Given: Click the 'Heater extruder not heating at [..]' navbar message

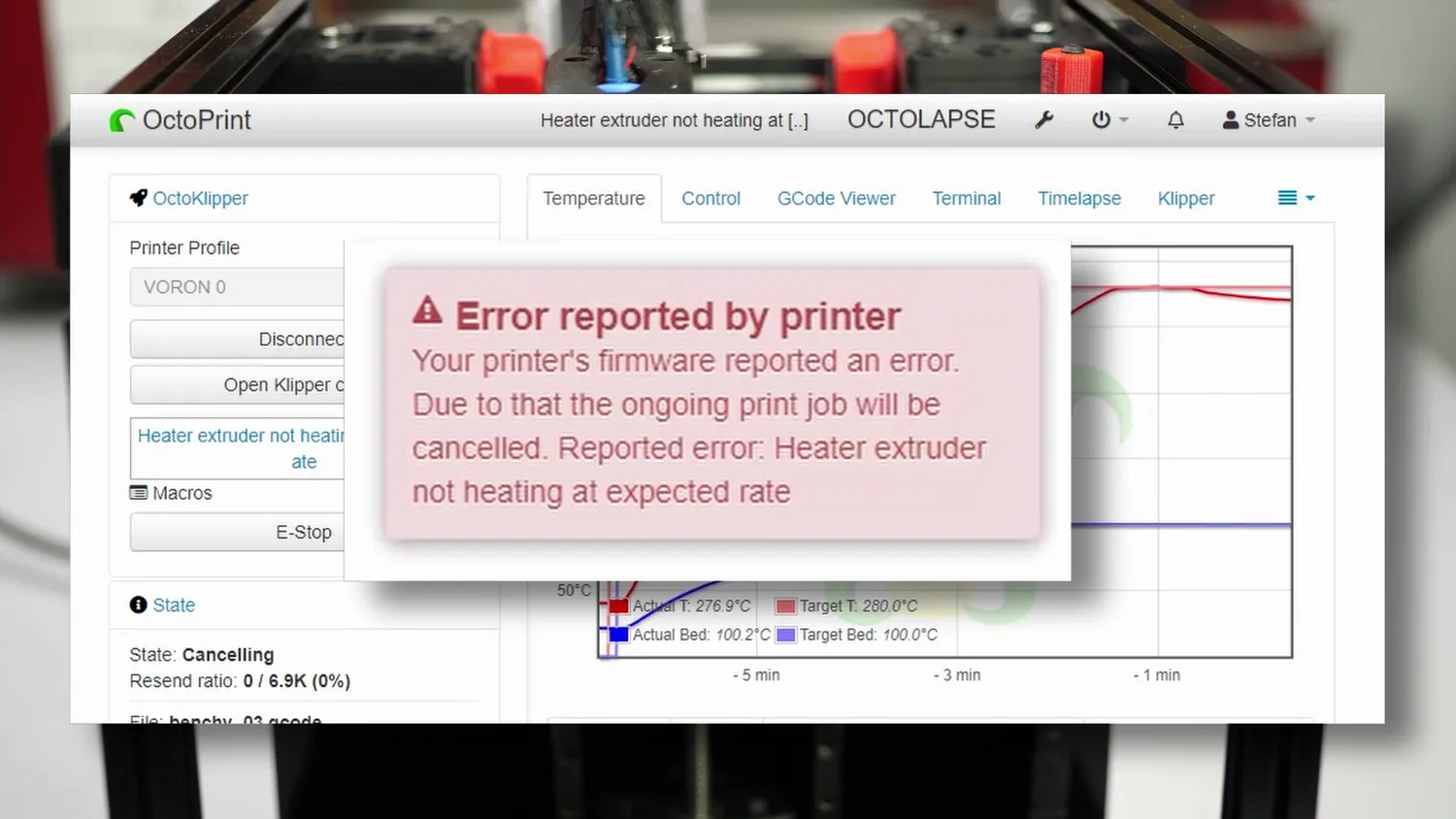Looking at the screenshot, I should pos(675,120).
